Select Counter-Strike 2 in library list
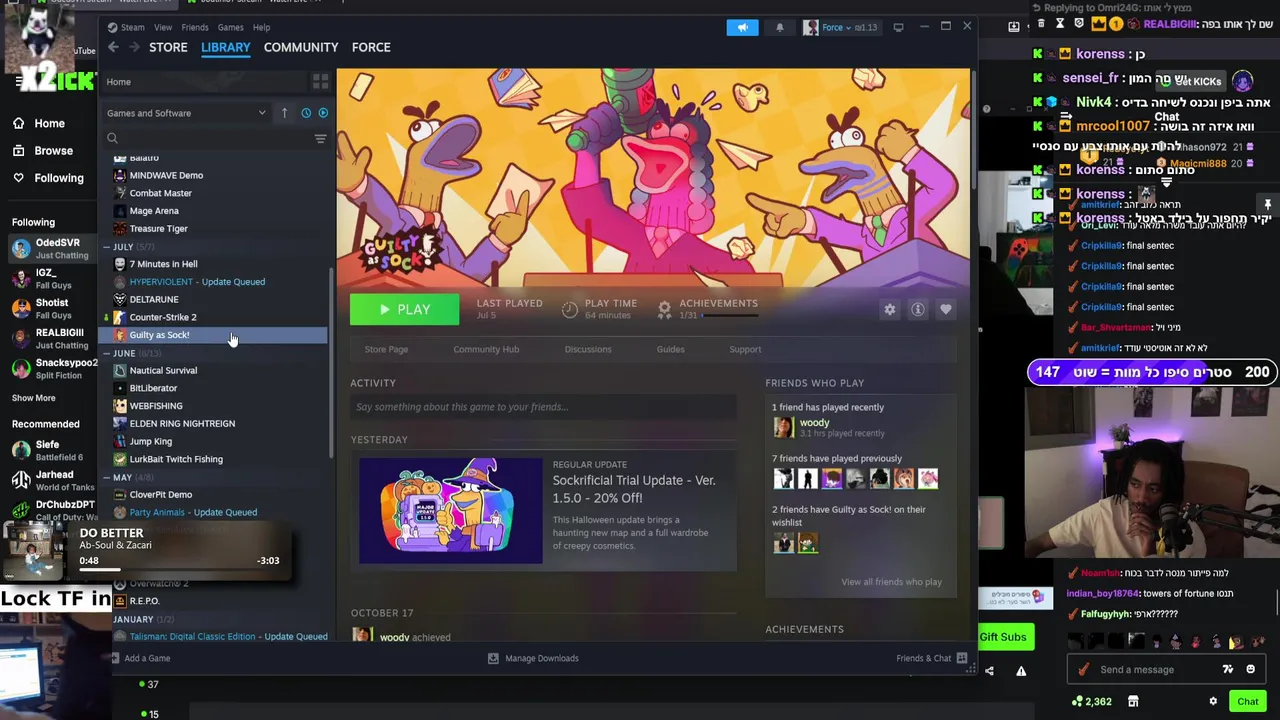The image size is (1280, 720). [163, 317]
